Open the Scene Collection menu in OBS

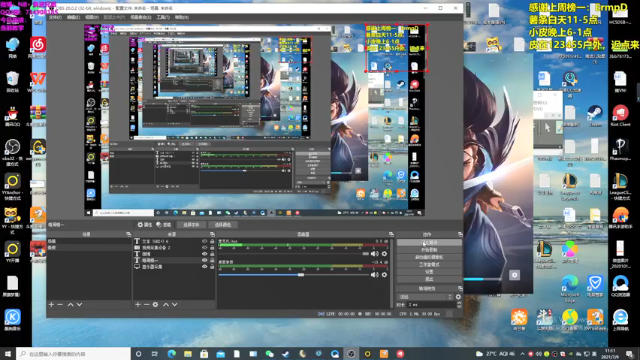[x=141, y=17]
